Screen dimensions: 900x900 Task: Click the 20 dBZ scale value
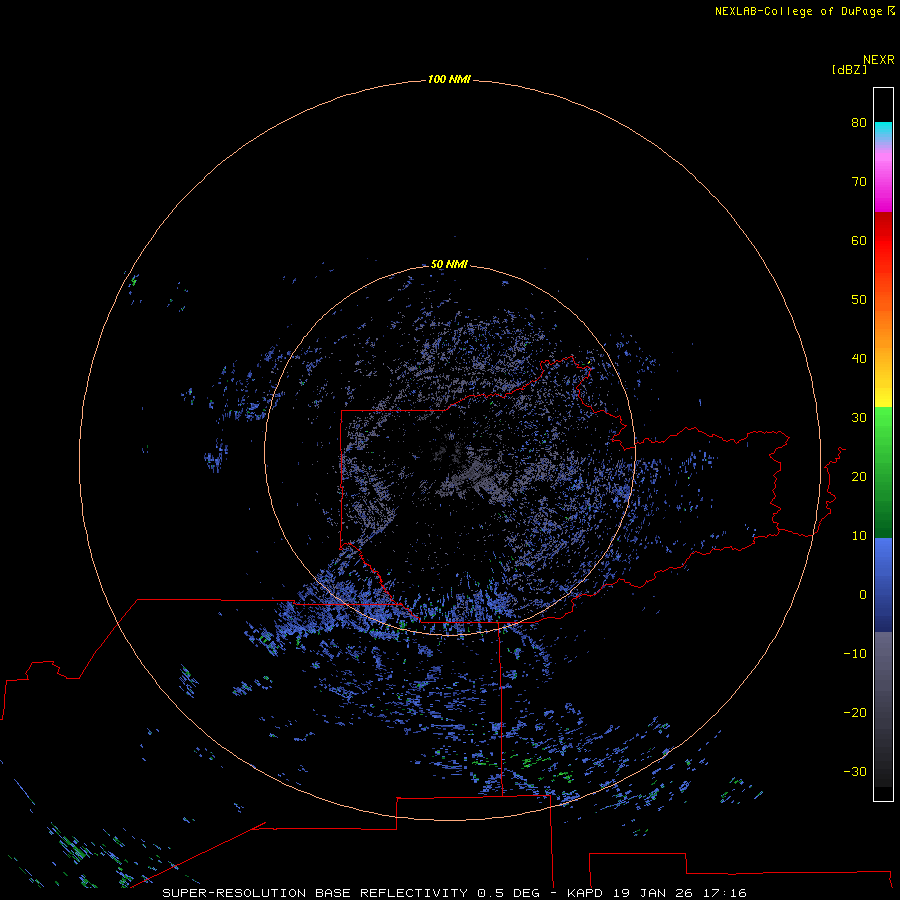click(x=859, y=476)
